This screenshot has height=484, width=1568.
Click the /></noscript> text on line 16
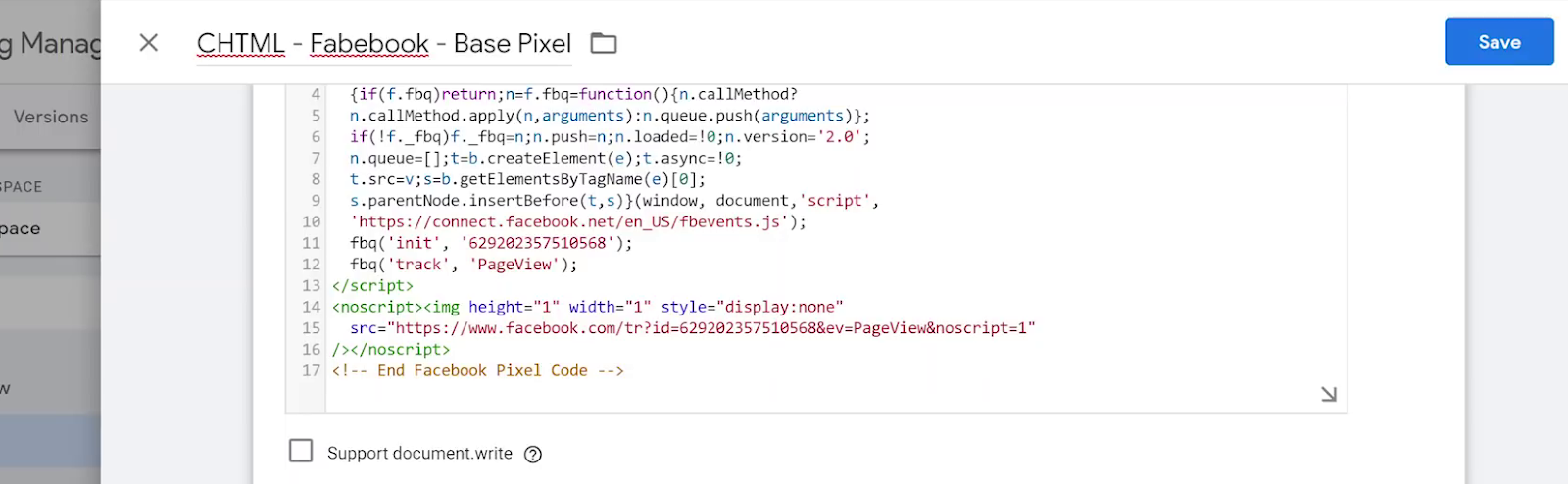click(x=391, y=350)
